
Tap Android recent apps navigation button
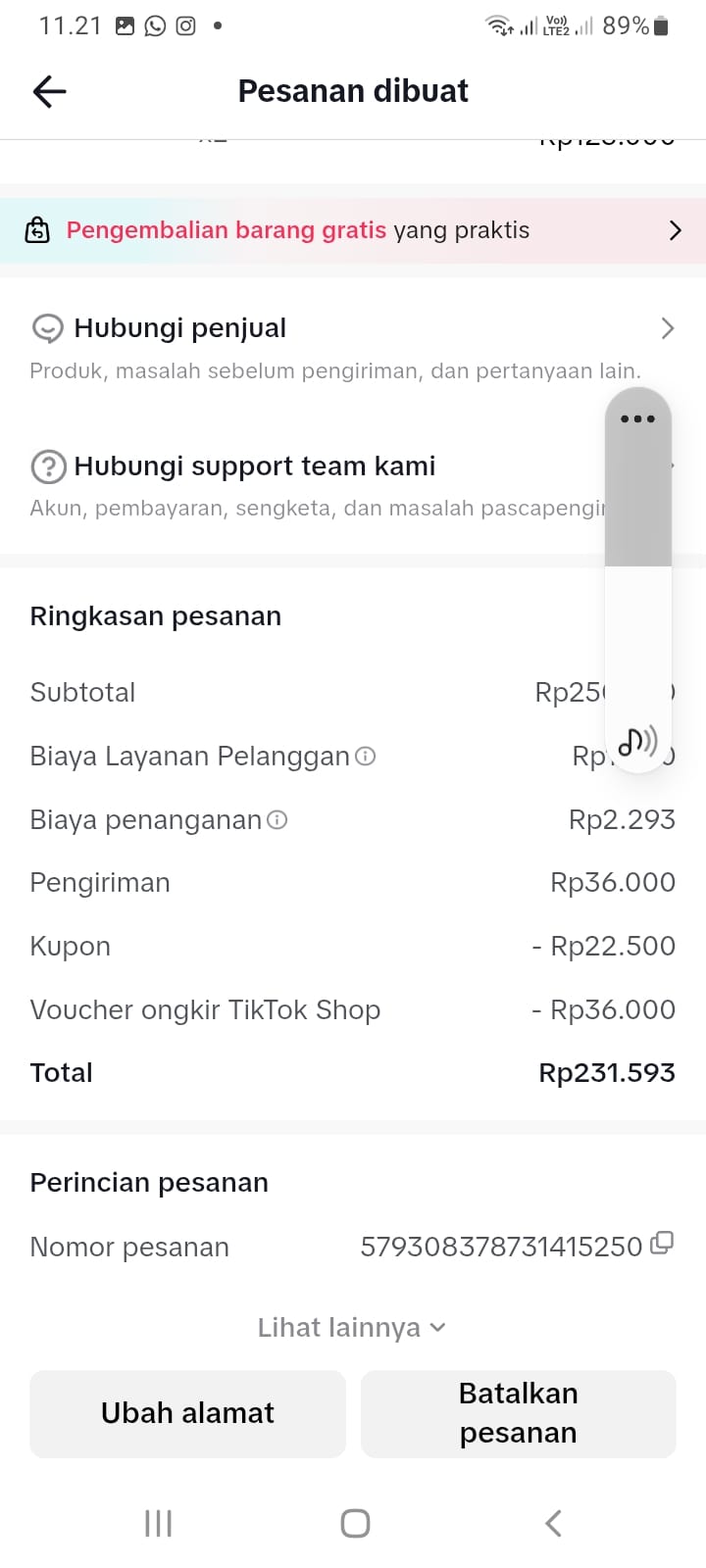[x=158, y=1523]
